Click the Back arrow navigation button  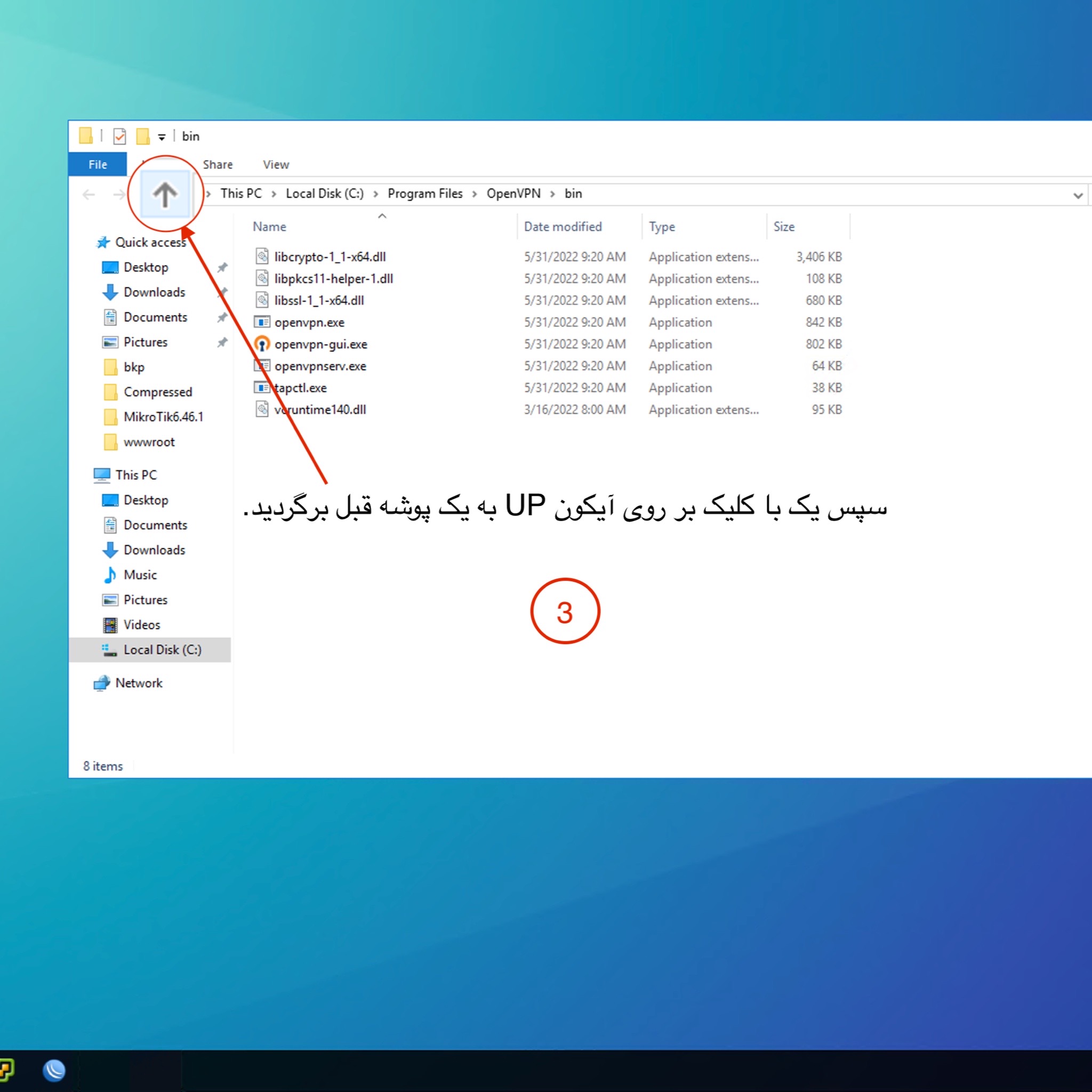coord(89,195)
